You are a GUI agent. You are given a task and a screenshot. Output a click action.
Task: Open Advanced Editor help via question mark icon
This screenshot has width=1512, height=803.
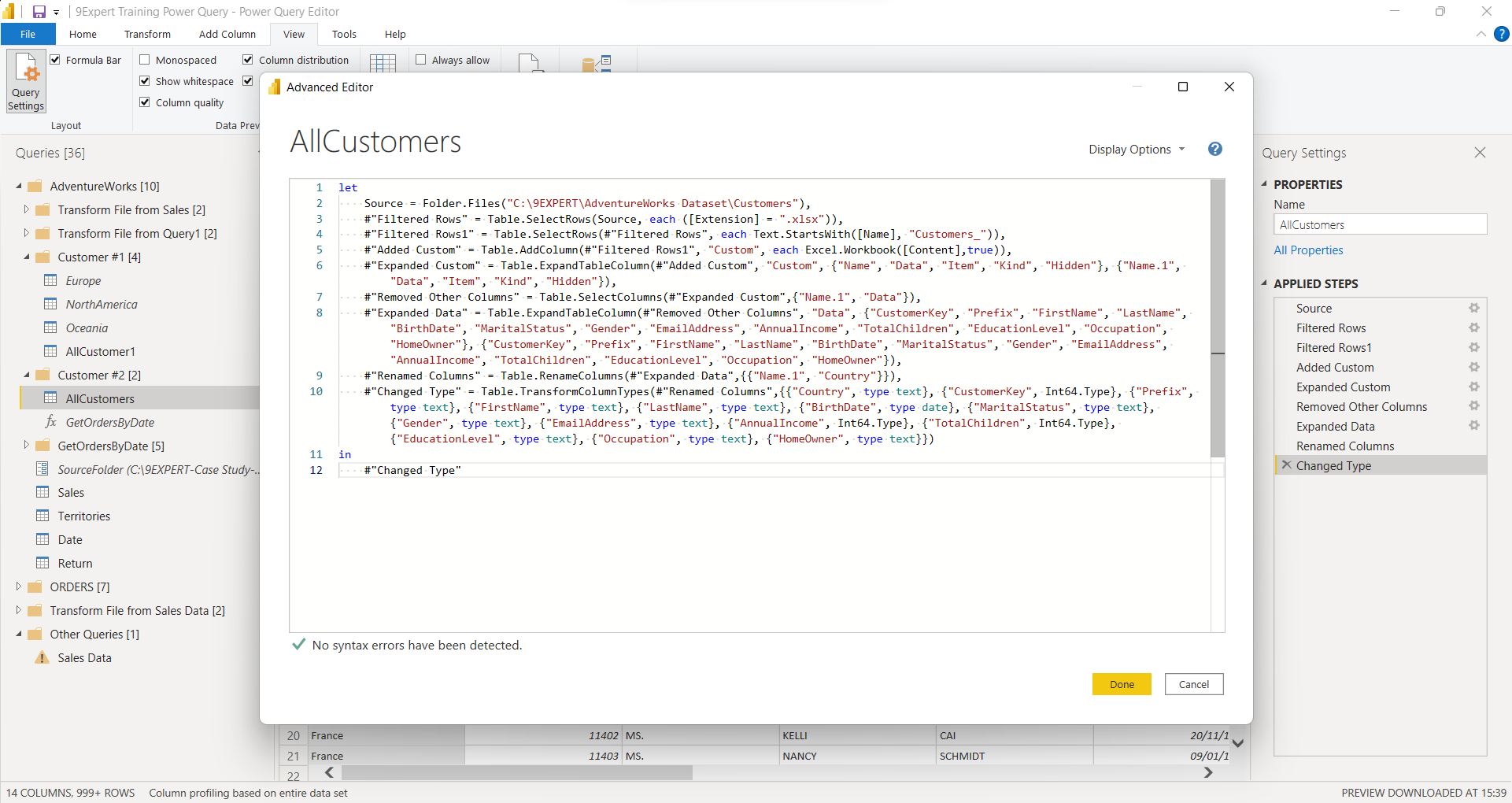tap(1214, 149)
